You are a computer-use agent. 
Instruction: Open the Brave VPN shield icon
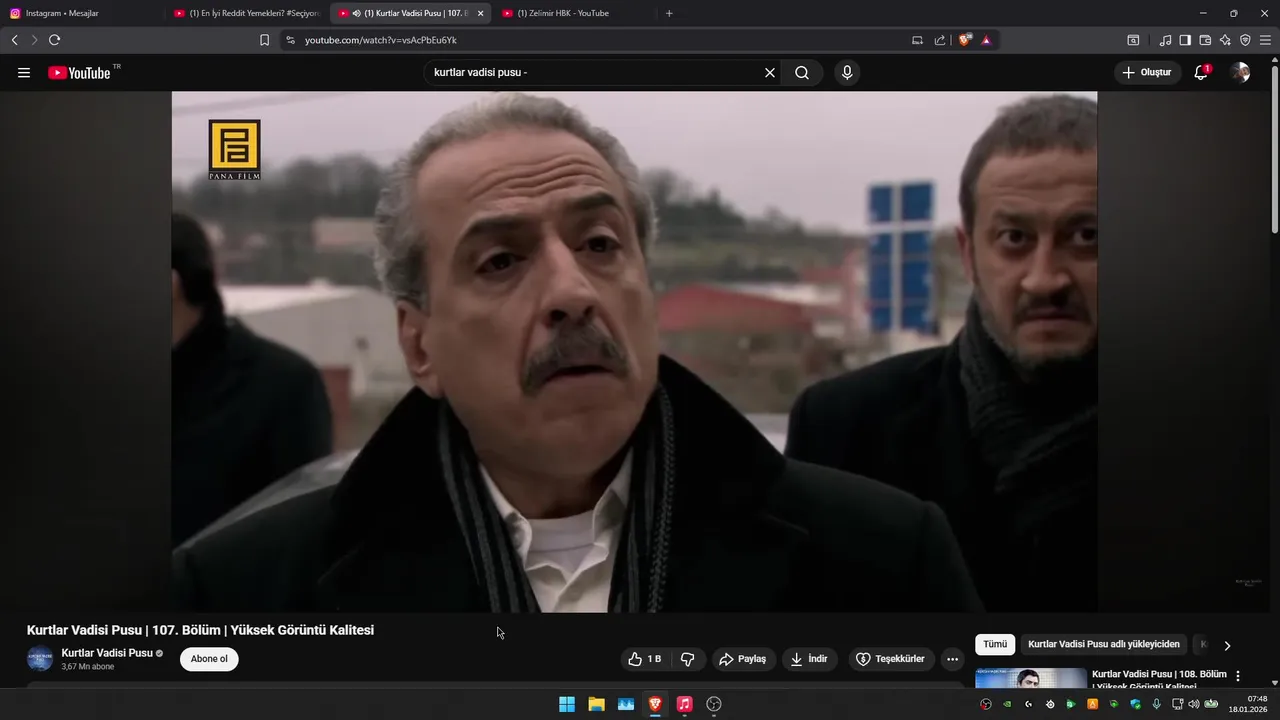[x=1245, y=40]
